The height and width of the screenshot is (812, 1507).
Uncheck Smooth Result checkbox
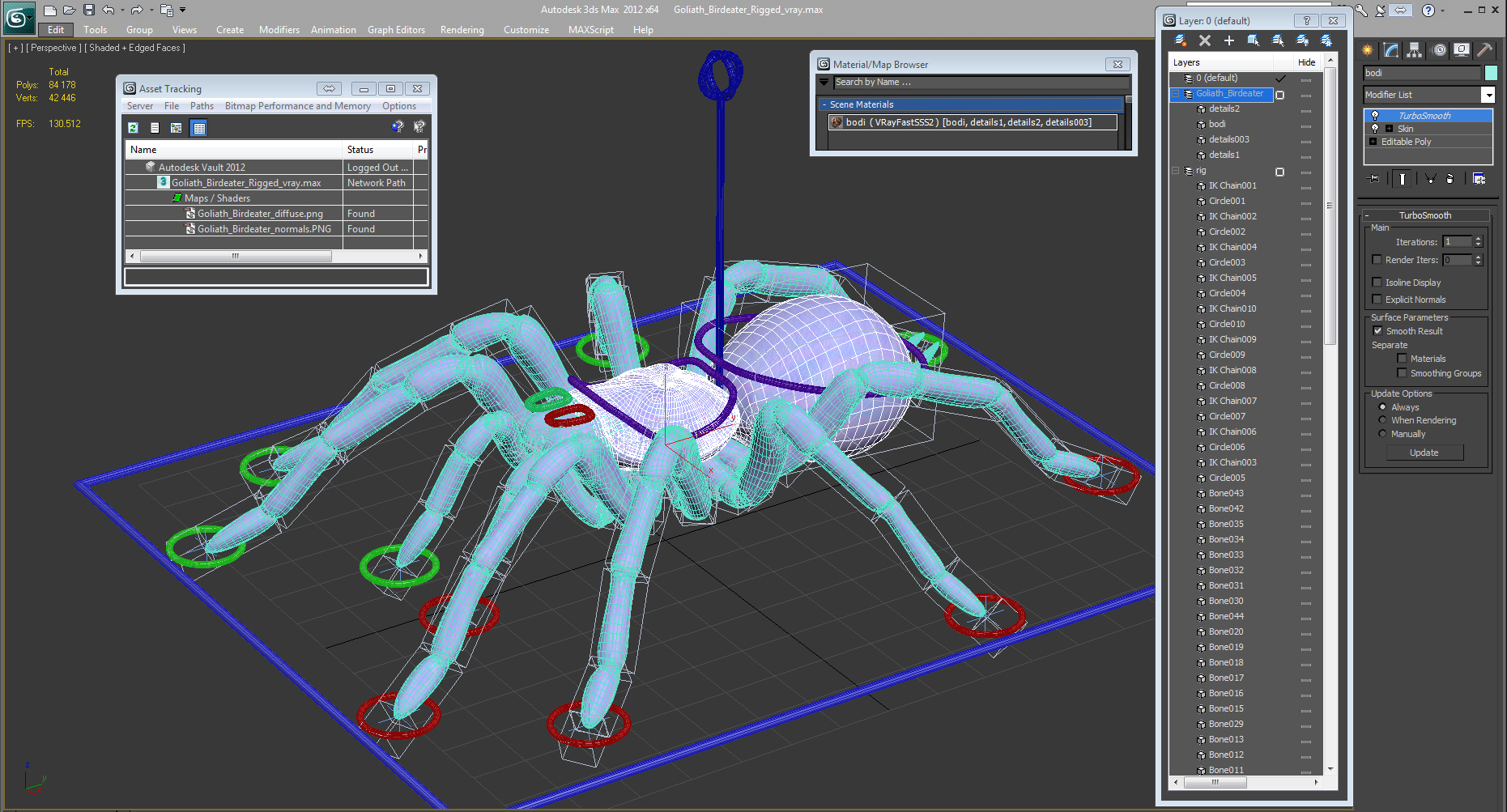1377,331
